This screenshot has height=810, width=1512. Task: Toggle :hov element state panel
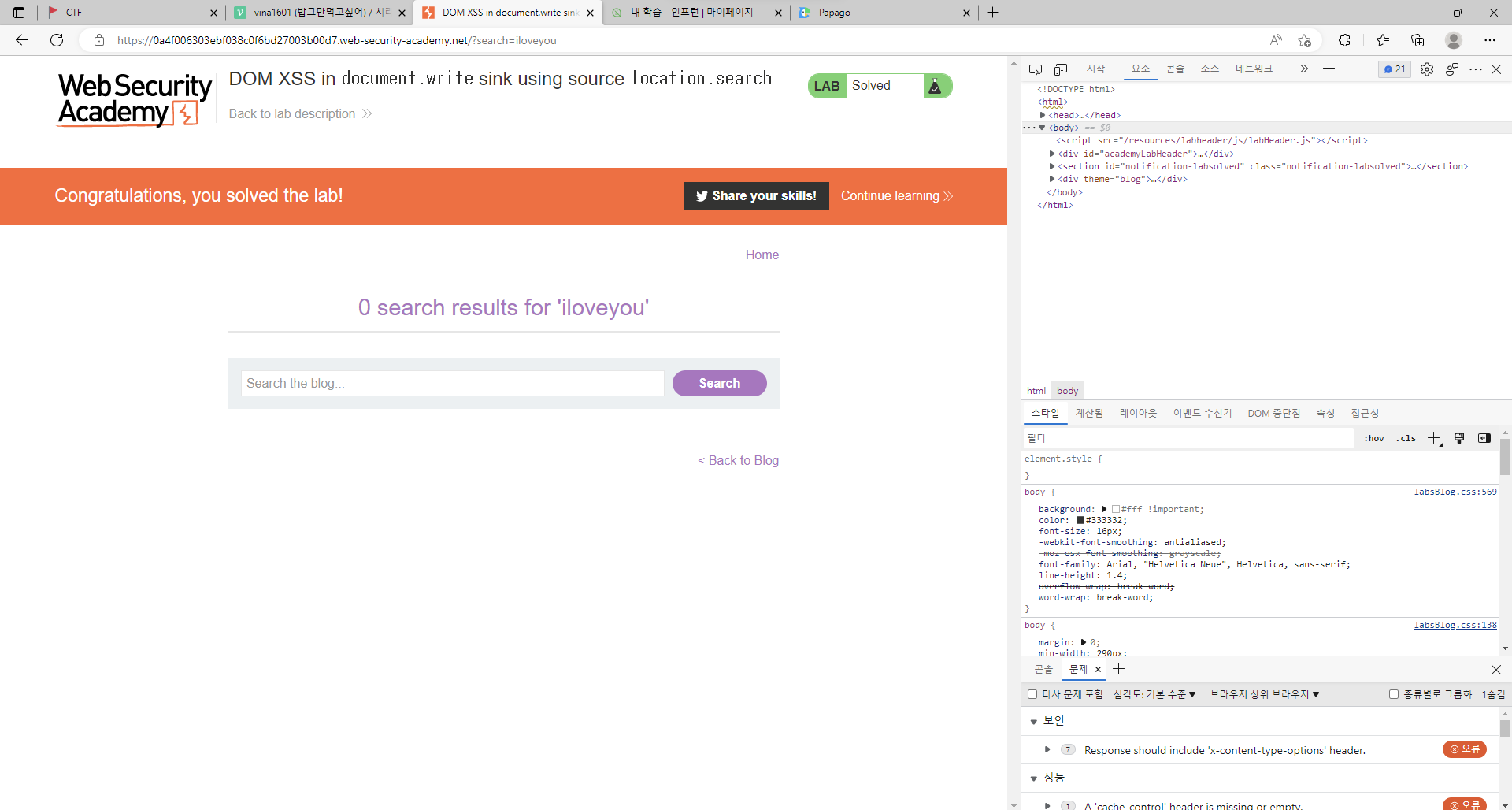pyautogui.click(x=1374, y=438)
